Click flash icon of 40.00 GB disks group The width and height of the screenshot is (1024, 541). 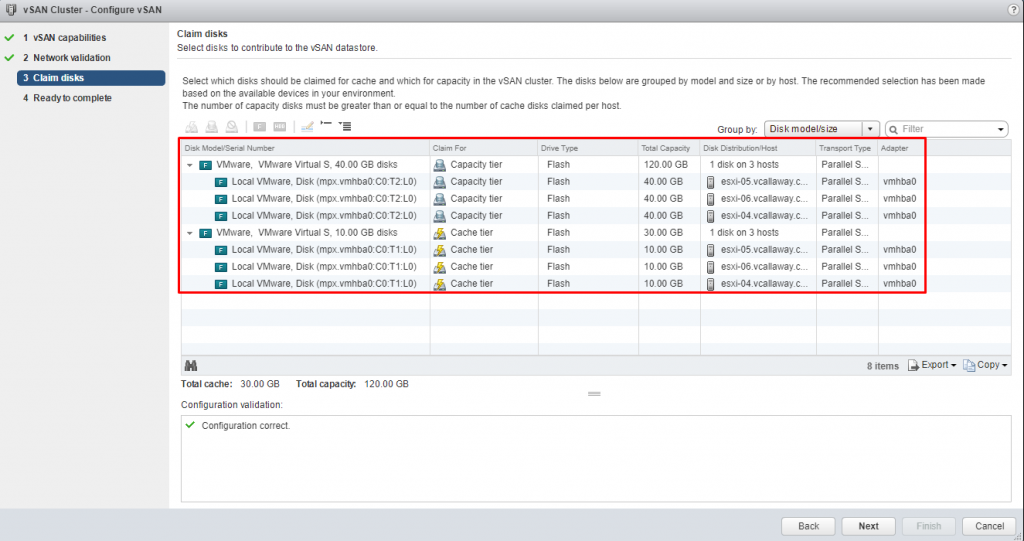pyautogui.click(x=205, y=165)
